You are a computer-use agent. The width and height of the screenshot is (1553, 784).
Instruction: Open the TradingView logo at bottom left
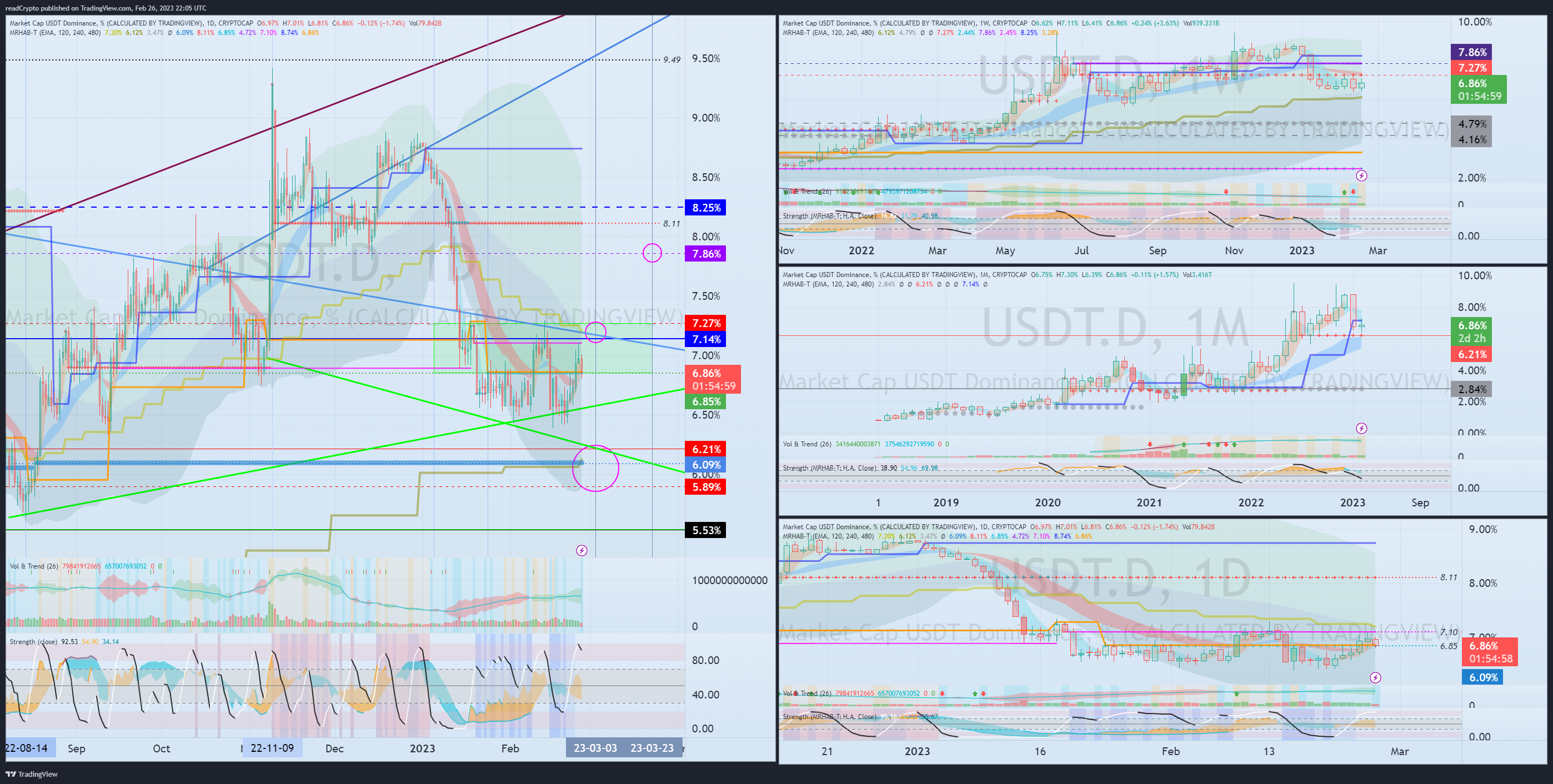tap(31, 774)
